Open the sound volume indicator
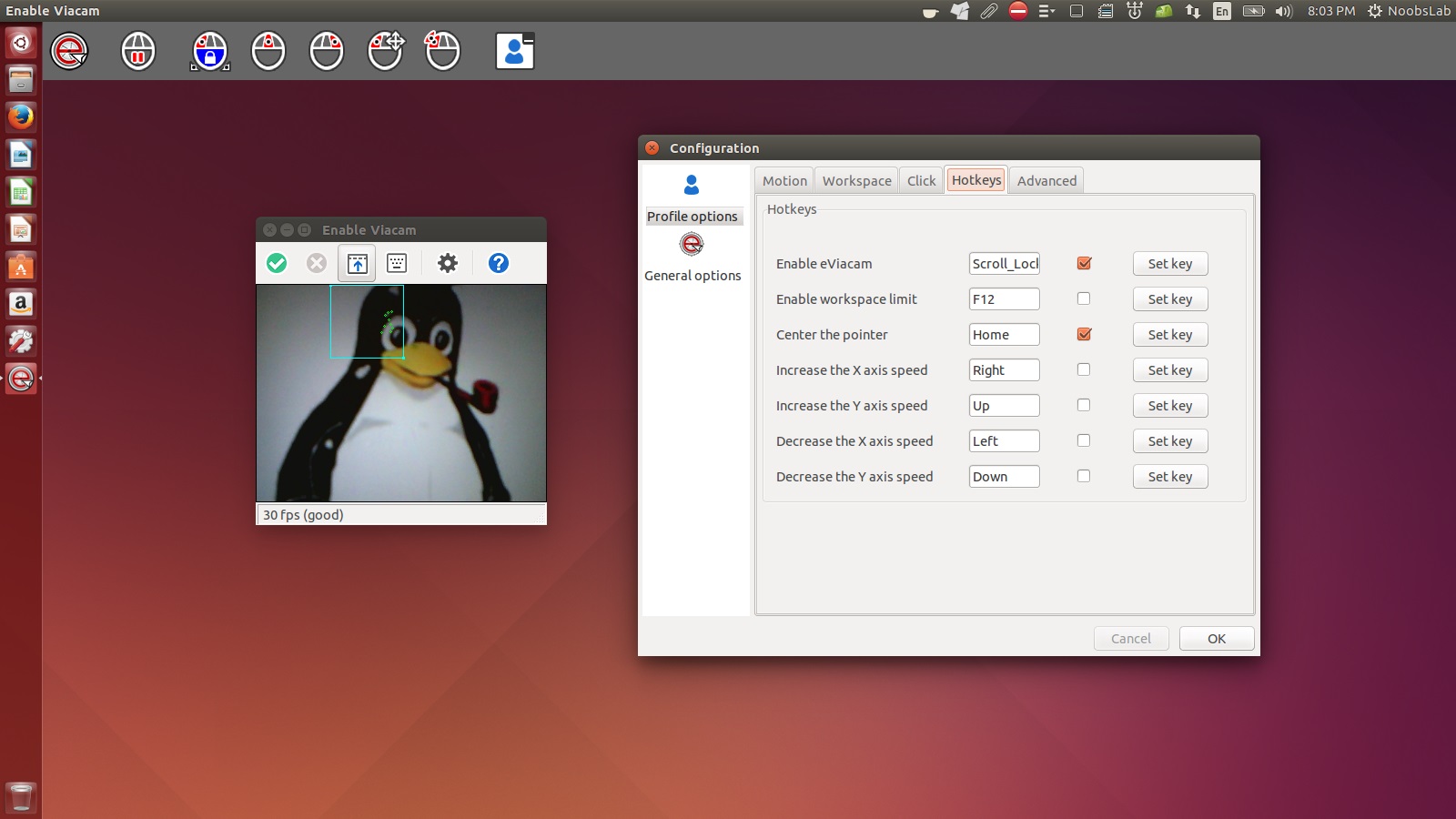1456x819 pixels. click(x=1284, y=11)
